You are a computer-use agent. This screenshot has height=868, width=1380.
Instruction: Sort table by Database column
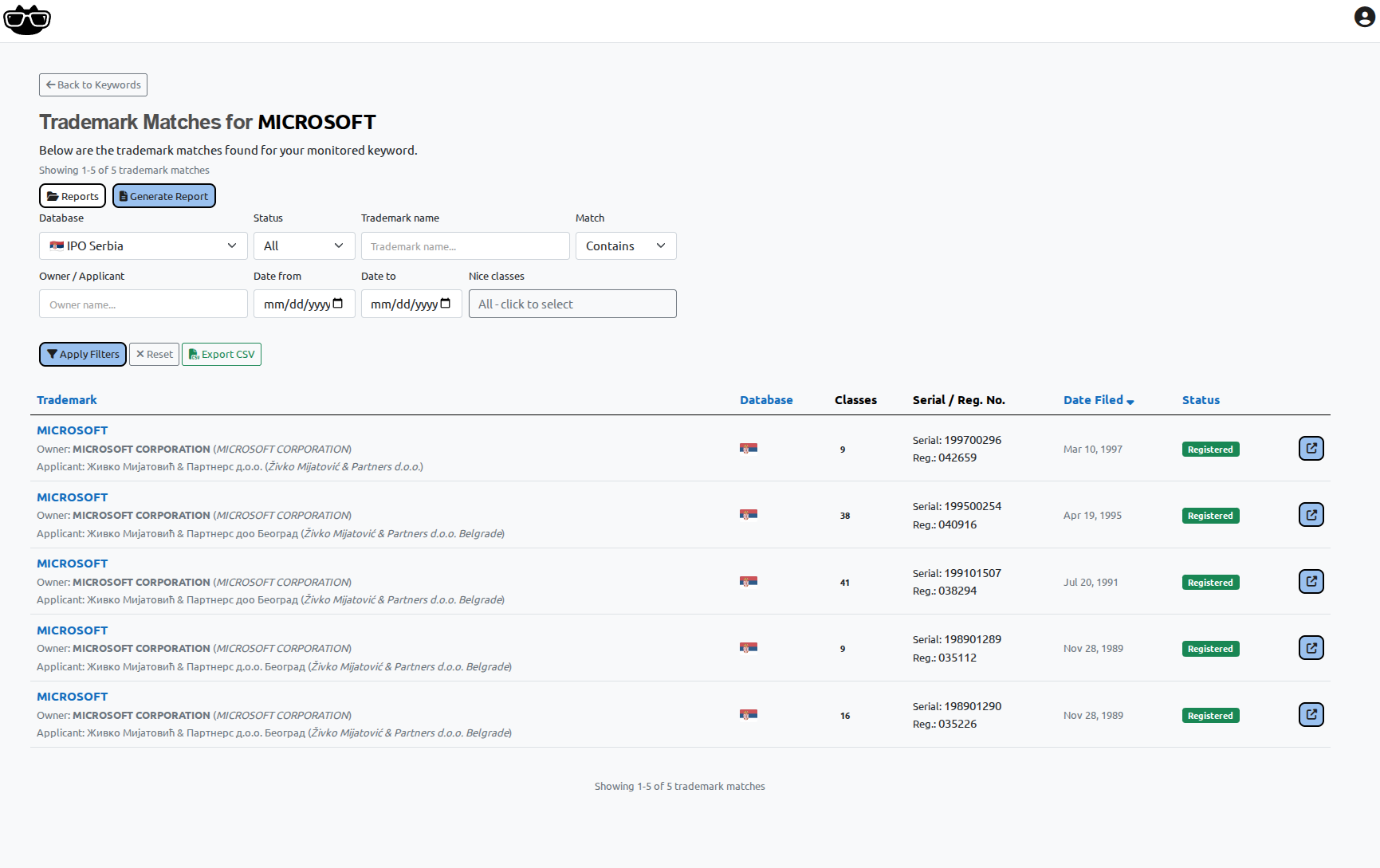click(766, 400)
